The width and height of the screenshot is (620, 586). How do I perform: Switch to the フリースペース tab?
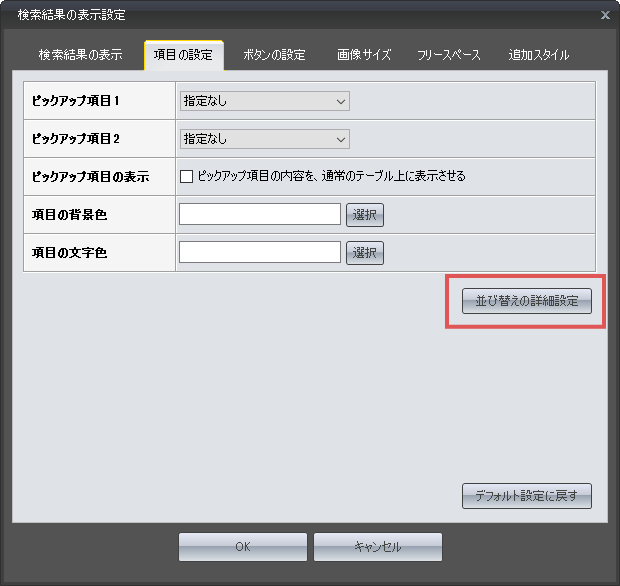(x=448, y=55)
